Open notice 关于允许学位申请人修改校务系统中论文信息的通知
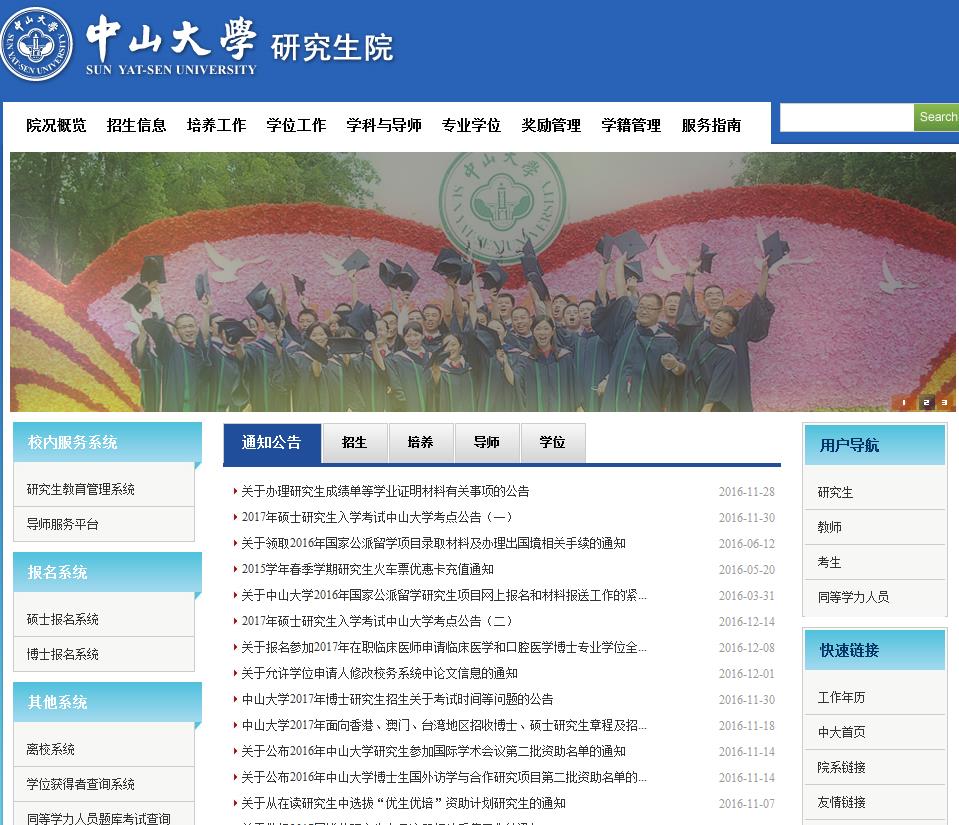Viewport: 959px width, 825px height. click(x=379, y=673)
